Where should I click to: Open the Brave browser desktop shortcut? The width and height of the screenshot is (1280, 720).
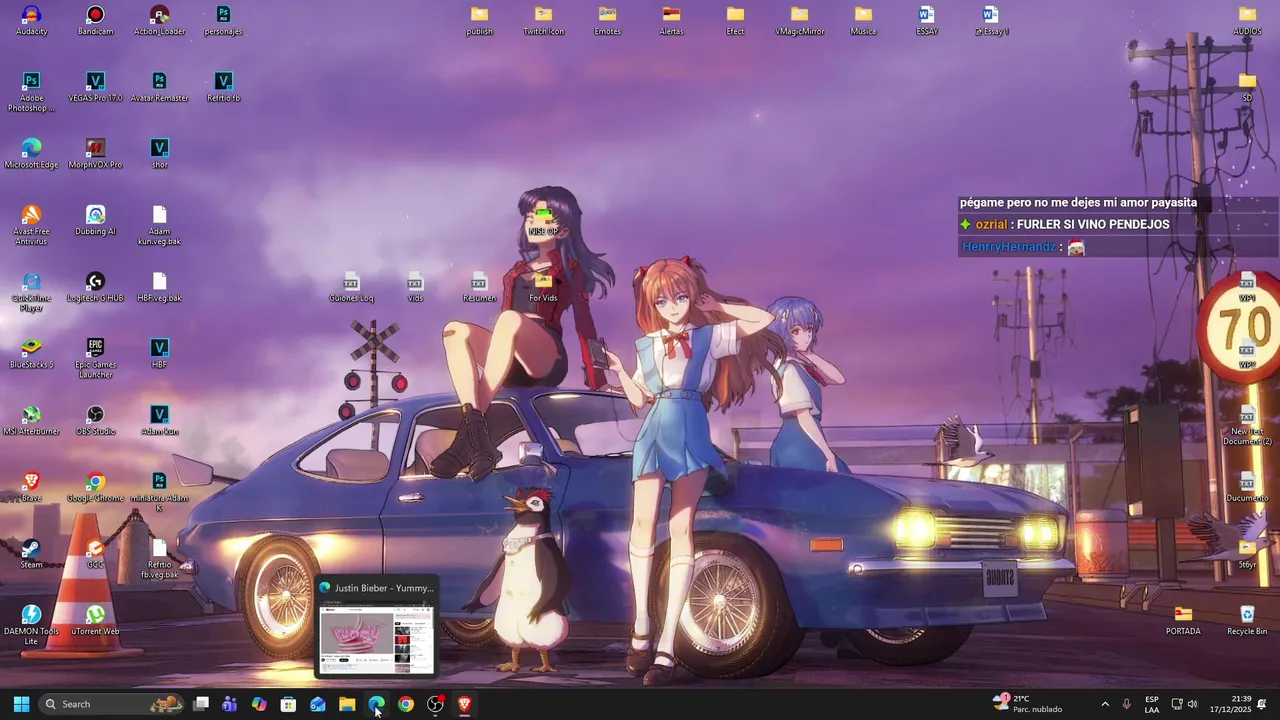[31, 488]
